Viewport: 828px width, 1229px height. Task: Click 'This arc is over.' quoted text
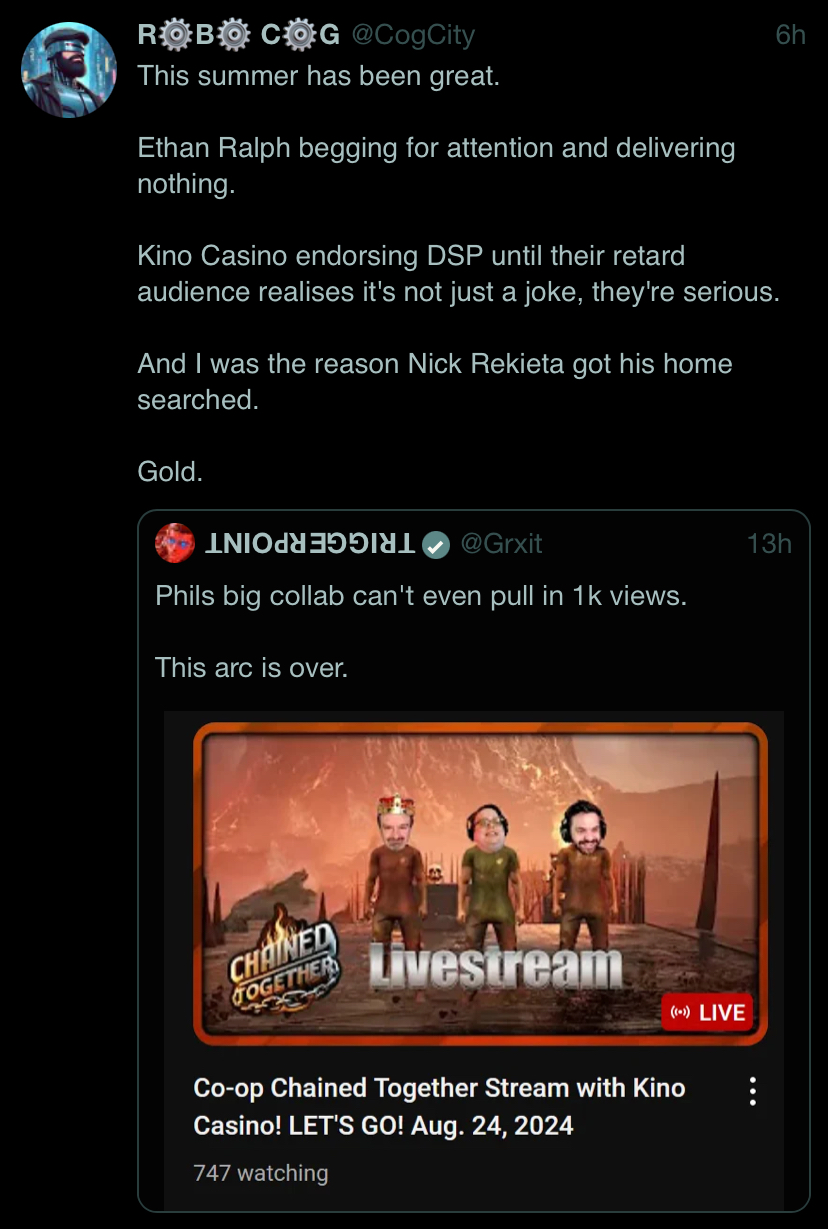coord(252,667)
